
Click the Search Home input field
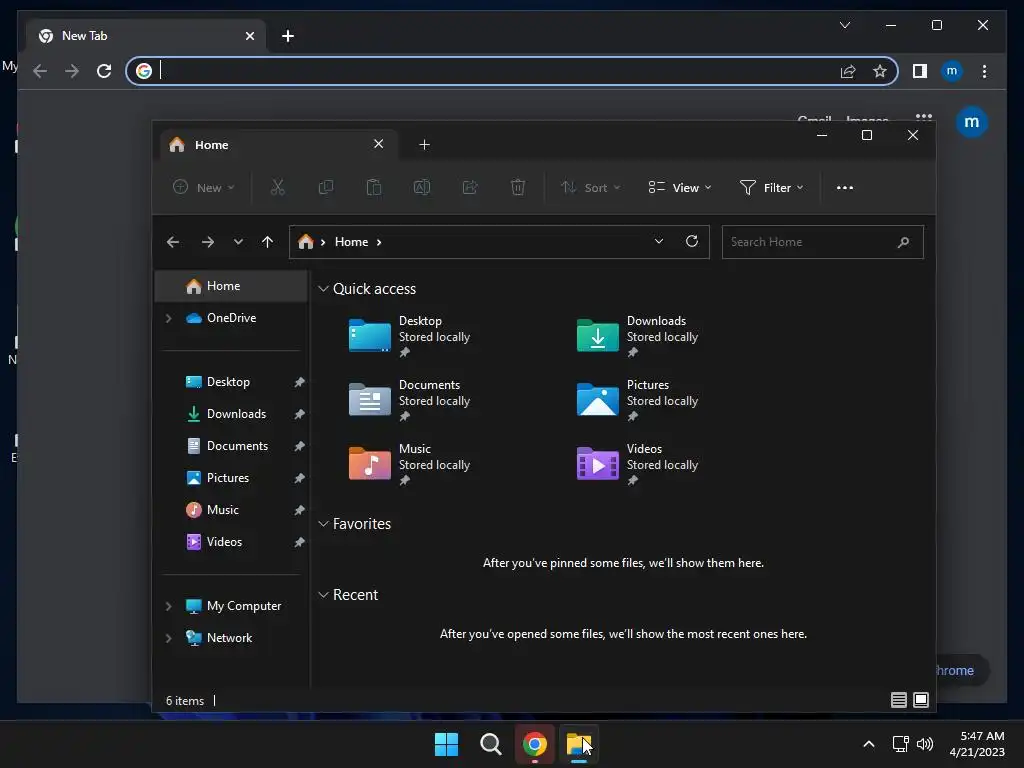[x=822, y=242]
